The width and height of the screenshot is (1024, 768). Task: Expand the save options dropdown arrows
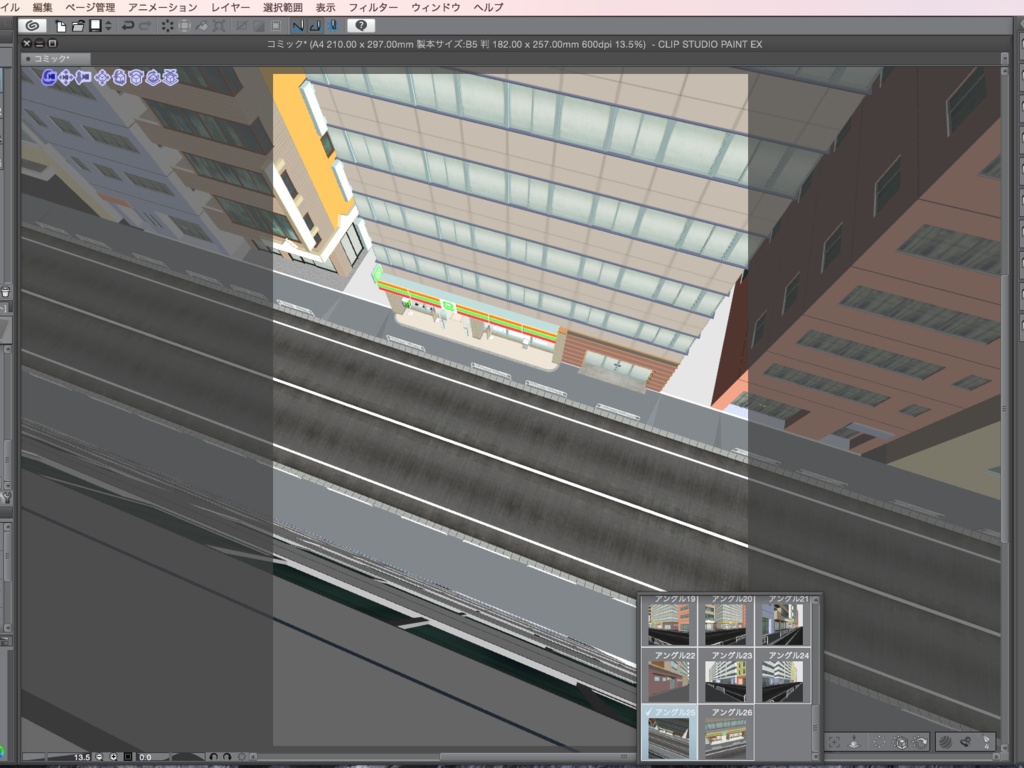point(107,25)
